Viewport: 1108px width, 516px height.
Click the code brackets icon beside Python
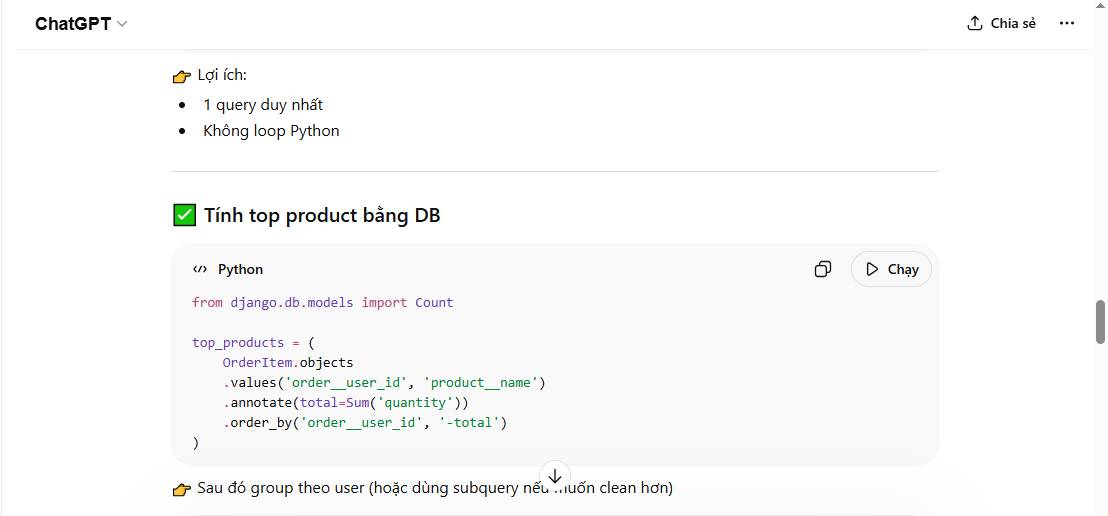200,269
